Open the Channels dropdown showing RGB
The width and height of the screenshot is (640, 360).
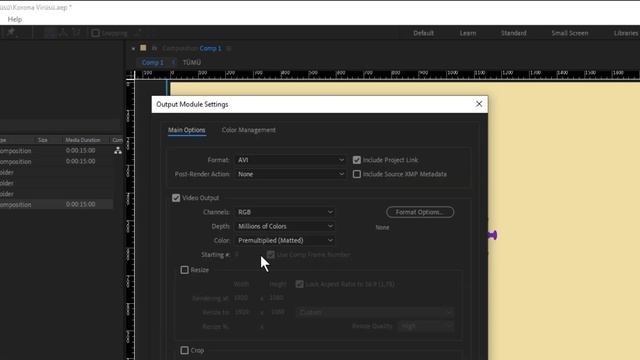pos(285,212)
